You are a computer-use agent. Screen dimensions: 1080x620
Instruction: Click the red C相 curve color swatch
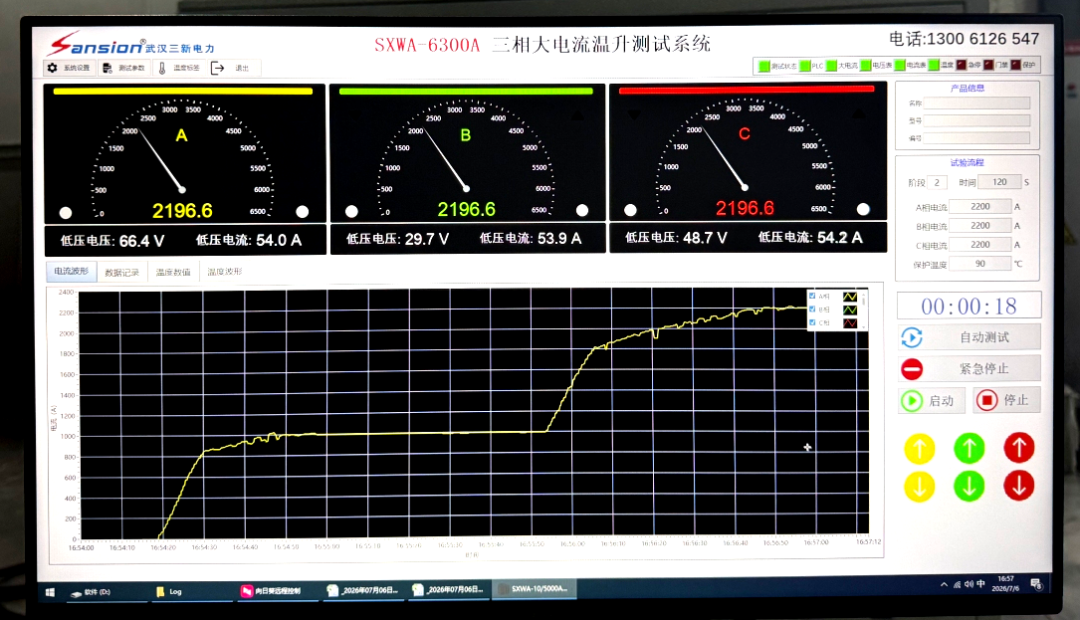pos(850,323)
